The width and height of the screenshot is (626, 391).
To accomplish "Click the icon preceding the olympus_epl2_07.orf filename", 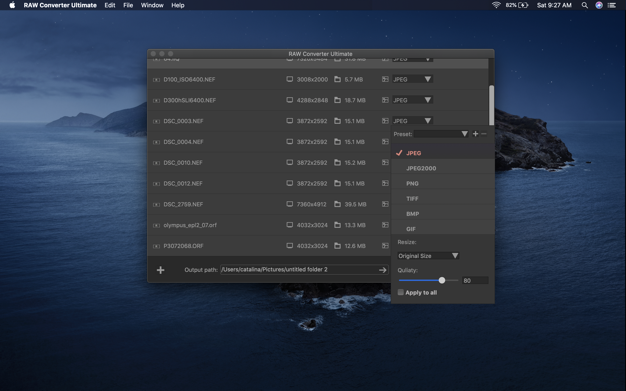I will [156, 225].
